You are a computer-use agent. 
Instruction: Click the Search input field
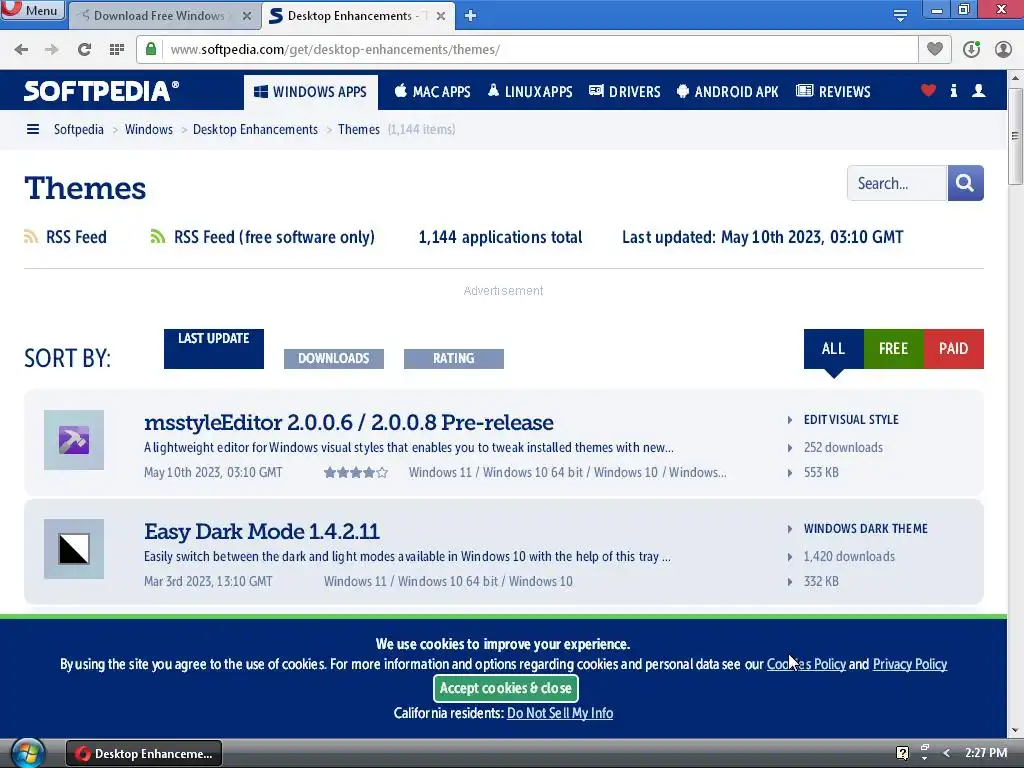click(897, 183)
